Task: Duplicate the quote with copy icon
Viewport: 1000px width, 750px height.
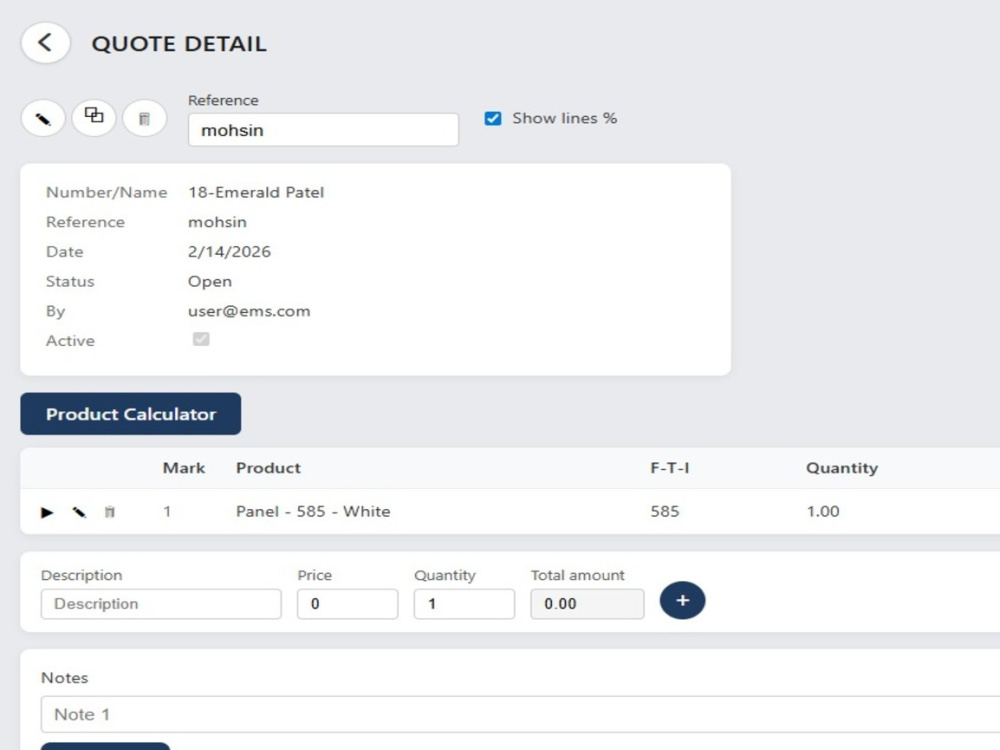Action: [94, 117]
